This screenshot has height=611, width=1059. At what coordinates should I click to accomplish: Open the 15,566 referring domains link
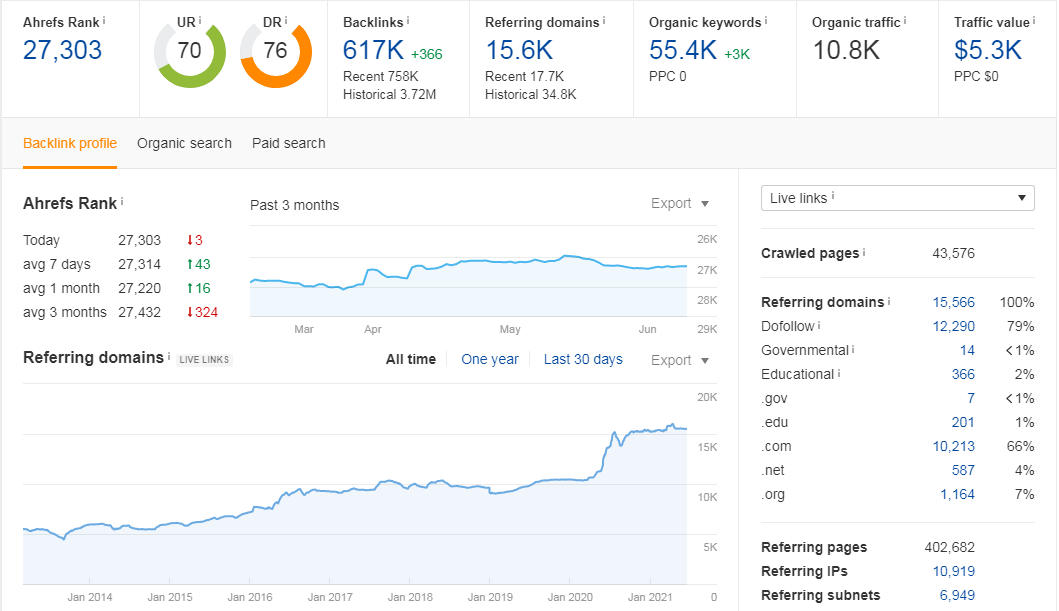954,302
